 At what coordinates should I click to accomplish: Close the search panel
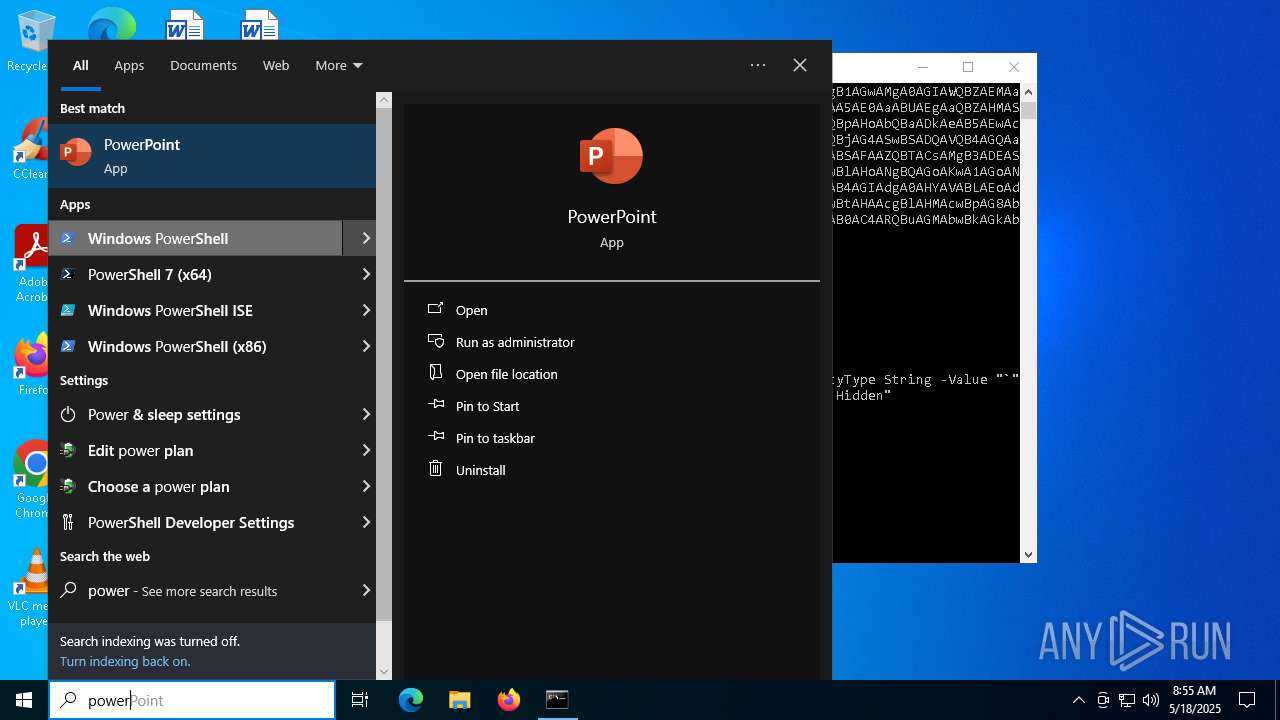coord(800,65)
